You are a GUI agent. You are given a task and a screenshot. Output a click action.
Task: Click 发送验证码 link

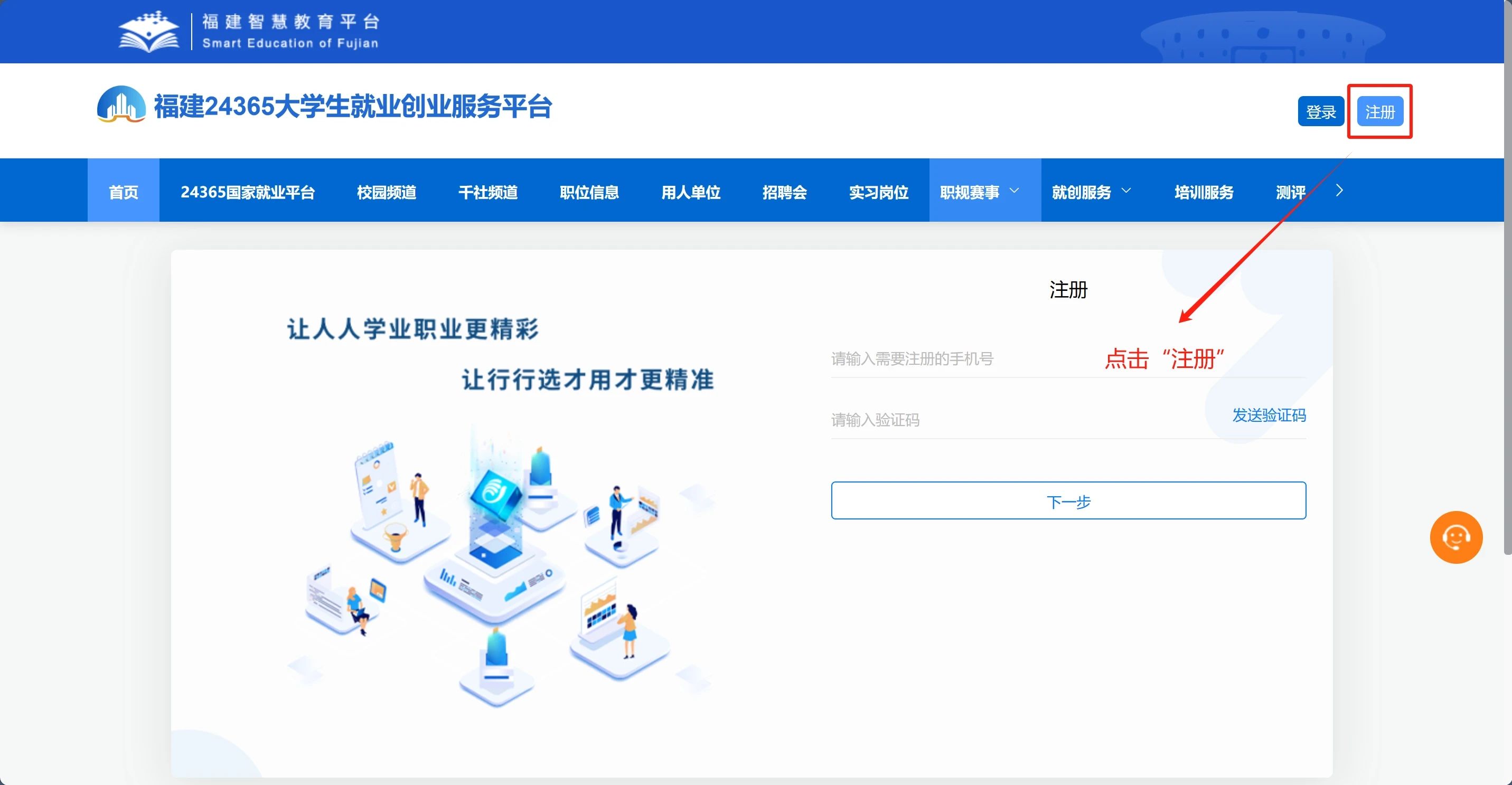pyautogui.click(x=1269, y=415)
